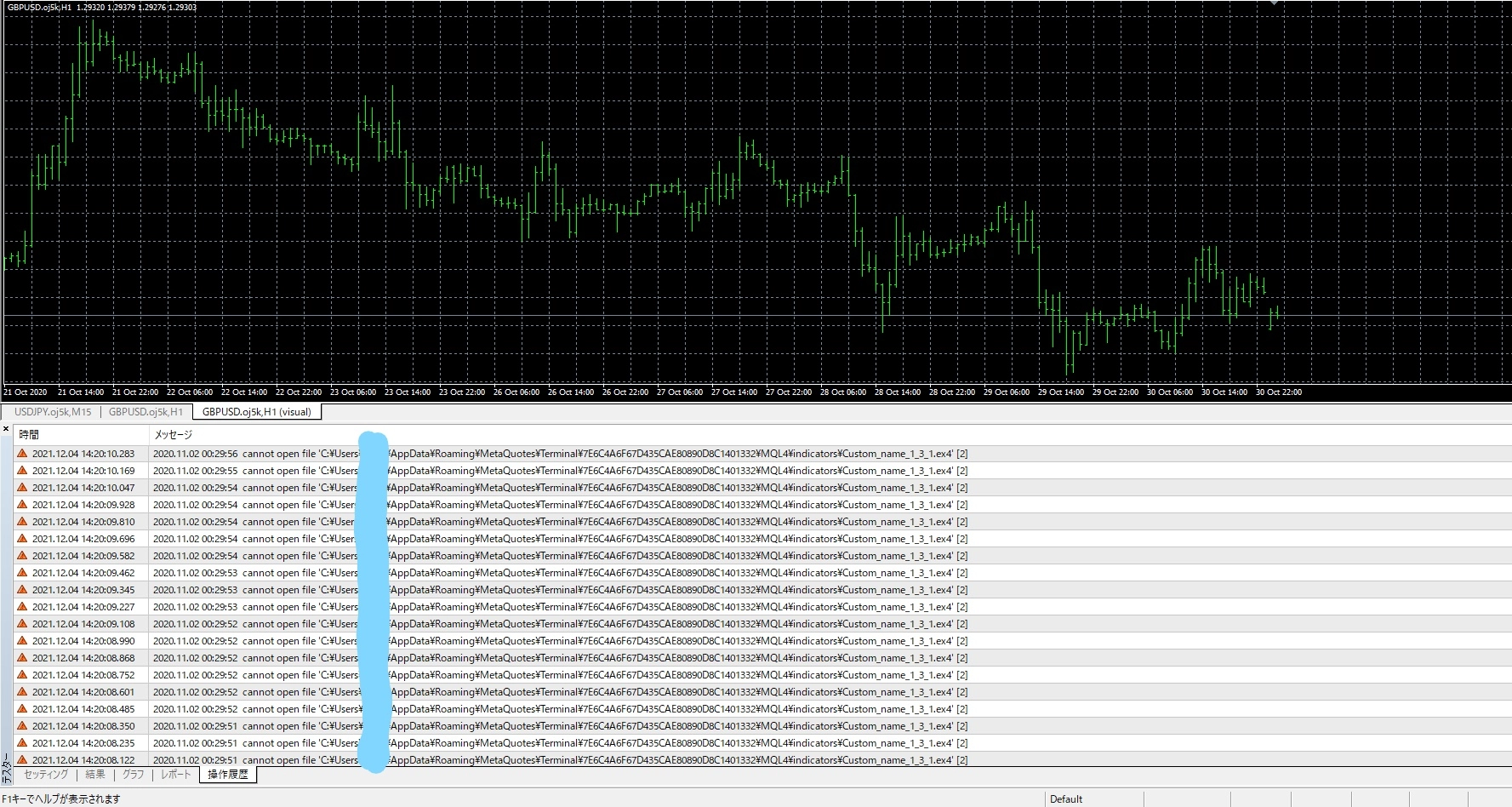Click the warning icon on the 14:20:09.582 row

point(23,556)
